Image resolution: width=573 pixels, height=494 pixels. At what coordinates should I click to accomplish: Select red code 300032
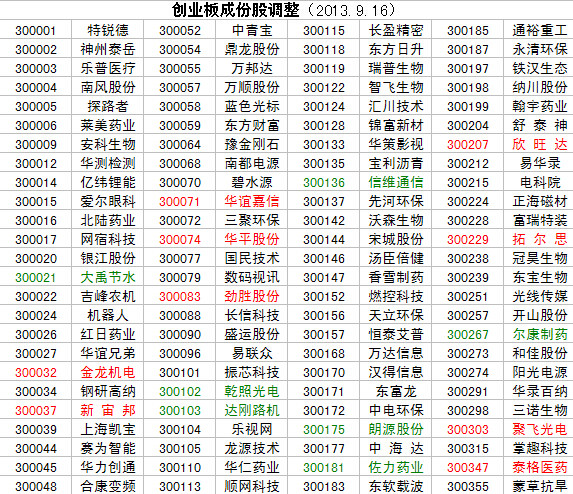(36, 373)
